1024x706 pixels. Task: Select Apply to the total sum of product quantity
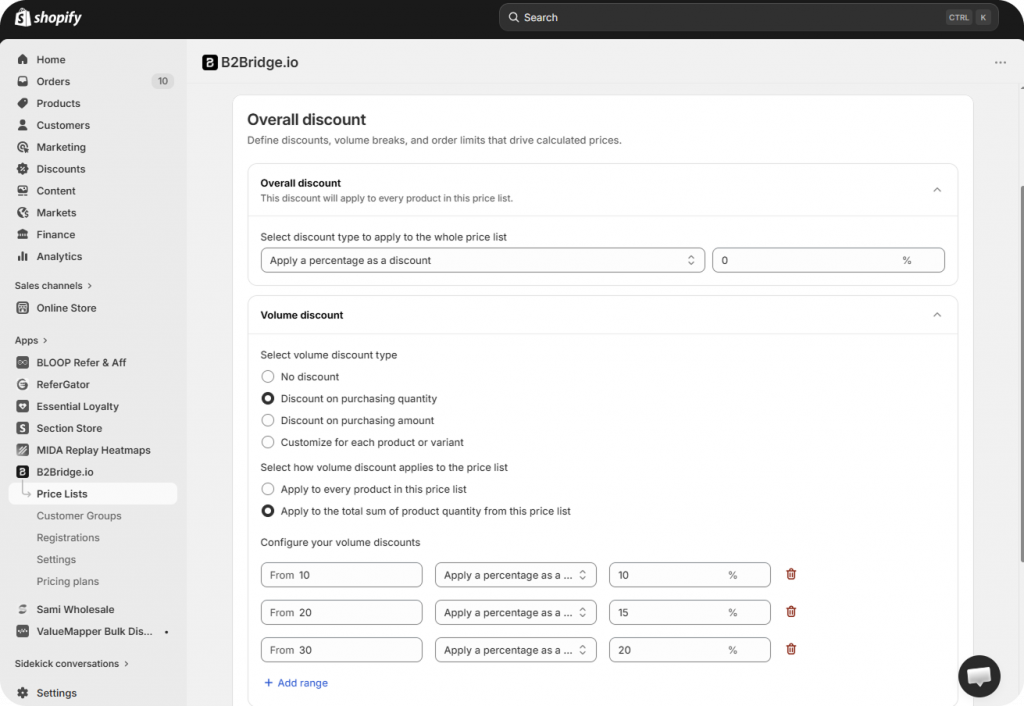click(268, 511)
